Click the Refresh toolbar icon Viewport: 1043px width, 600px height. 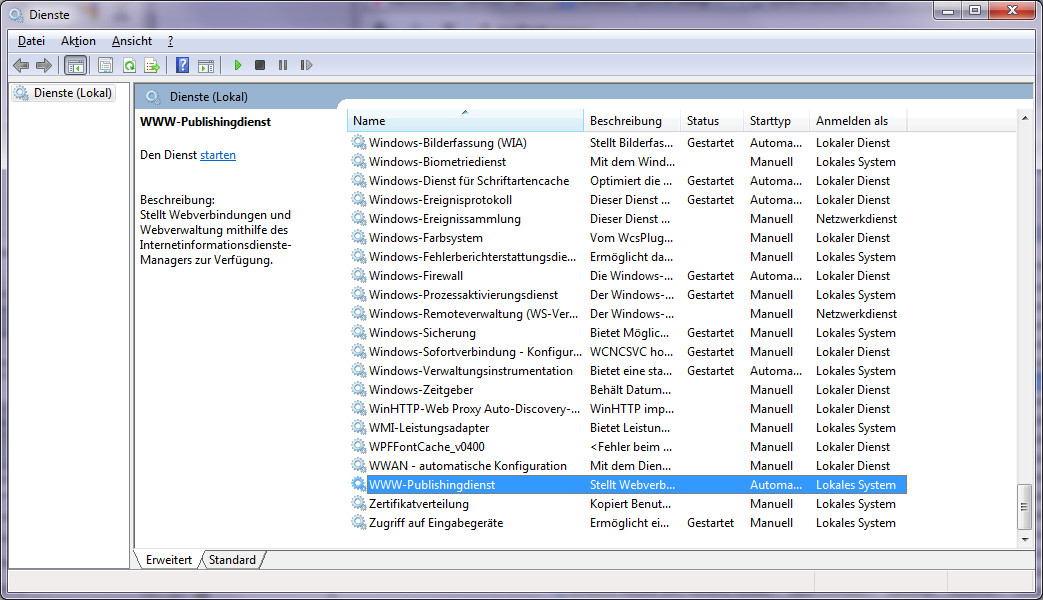129,65
